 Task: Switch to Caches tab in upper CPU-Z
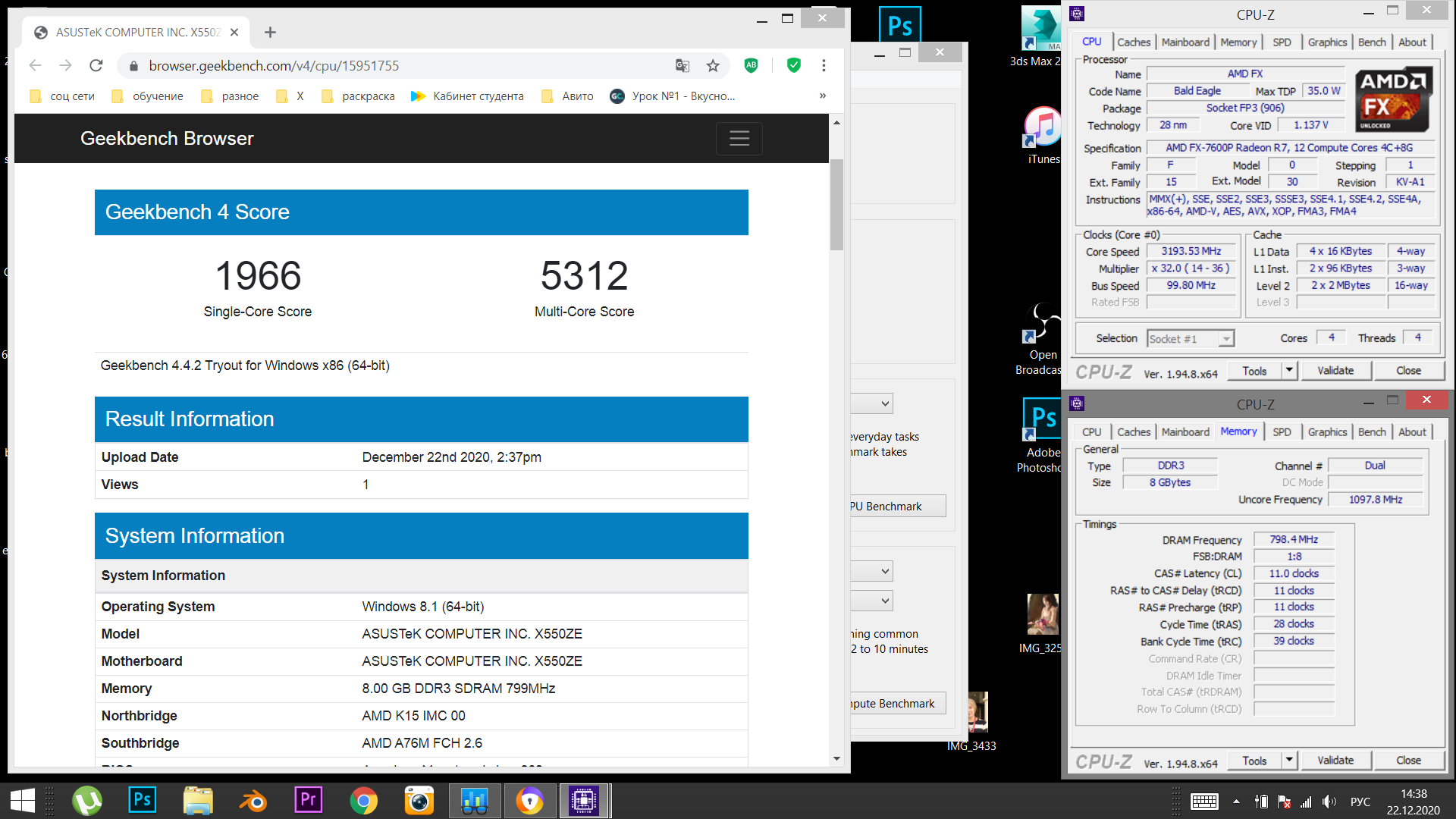click(x=1134, y=42)
